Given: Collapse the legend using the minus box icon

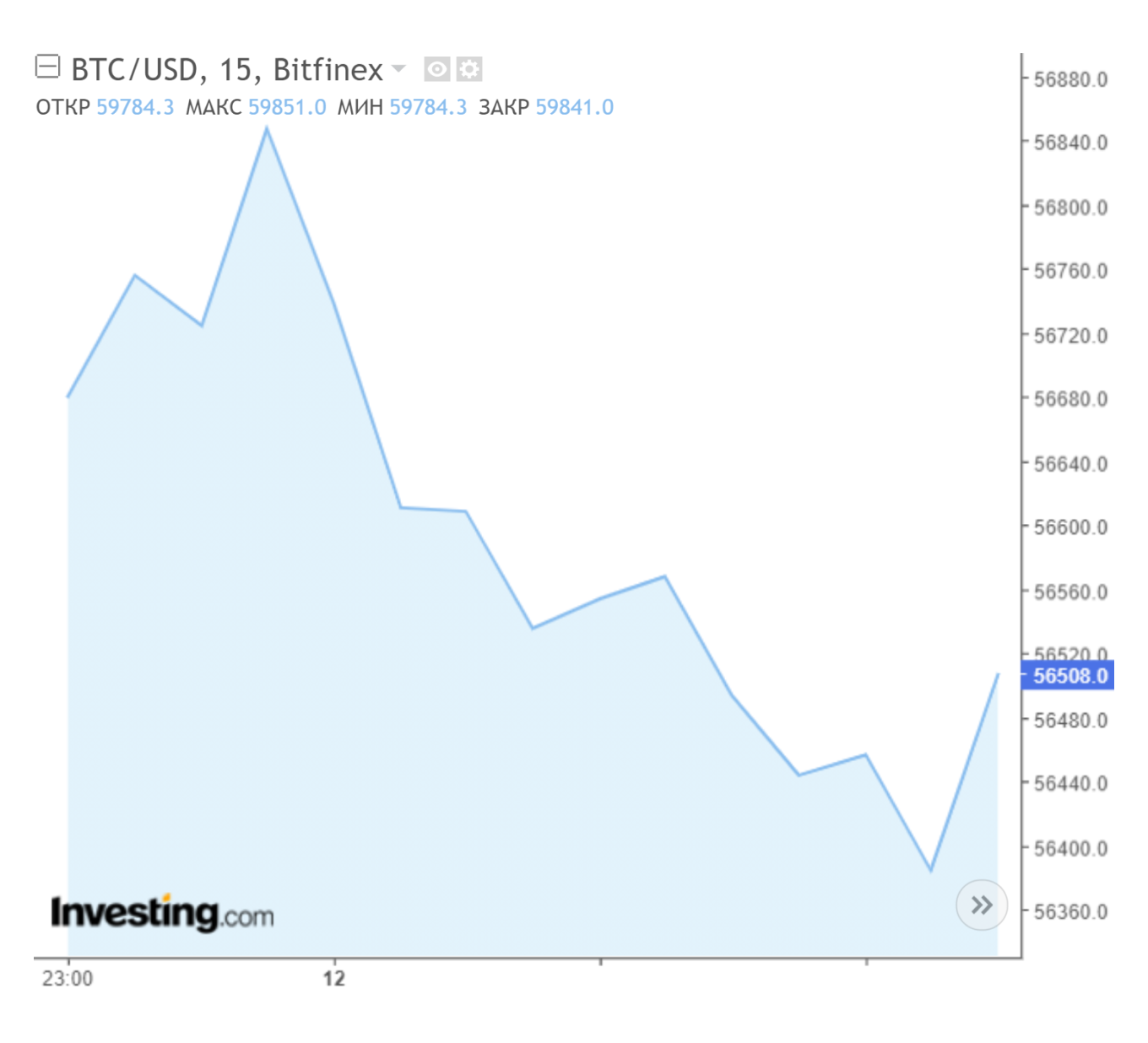Looking at the screenshot, I should [47, 66].
